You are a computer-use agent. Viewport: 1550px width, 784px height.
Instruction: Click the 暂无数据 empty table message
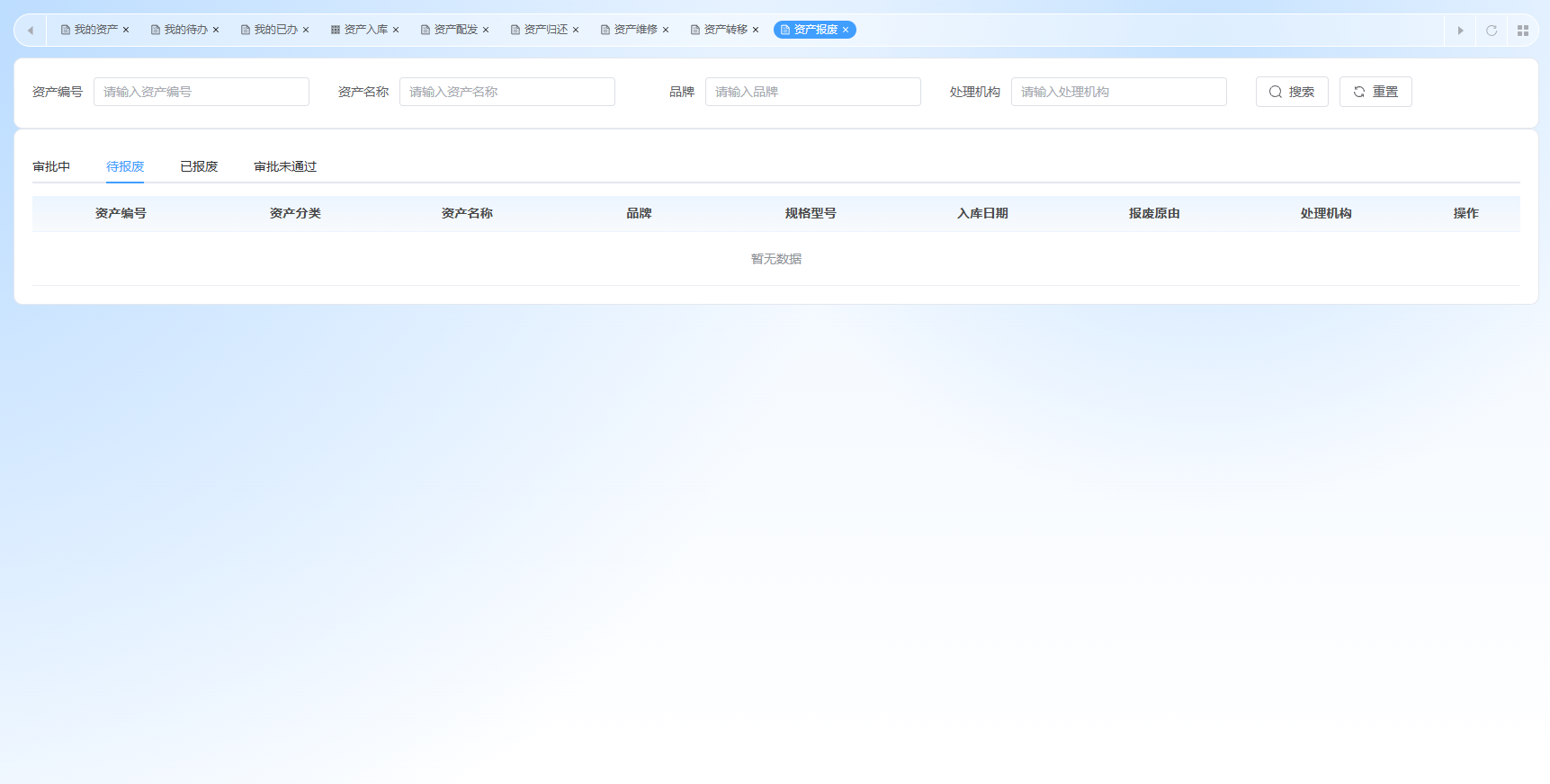click(x=776, y=259)
